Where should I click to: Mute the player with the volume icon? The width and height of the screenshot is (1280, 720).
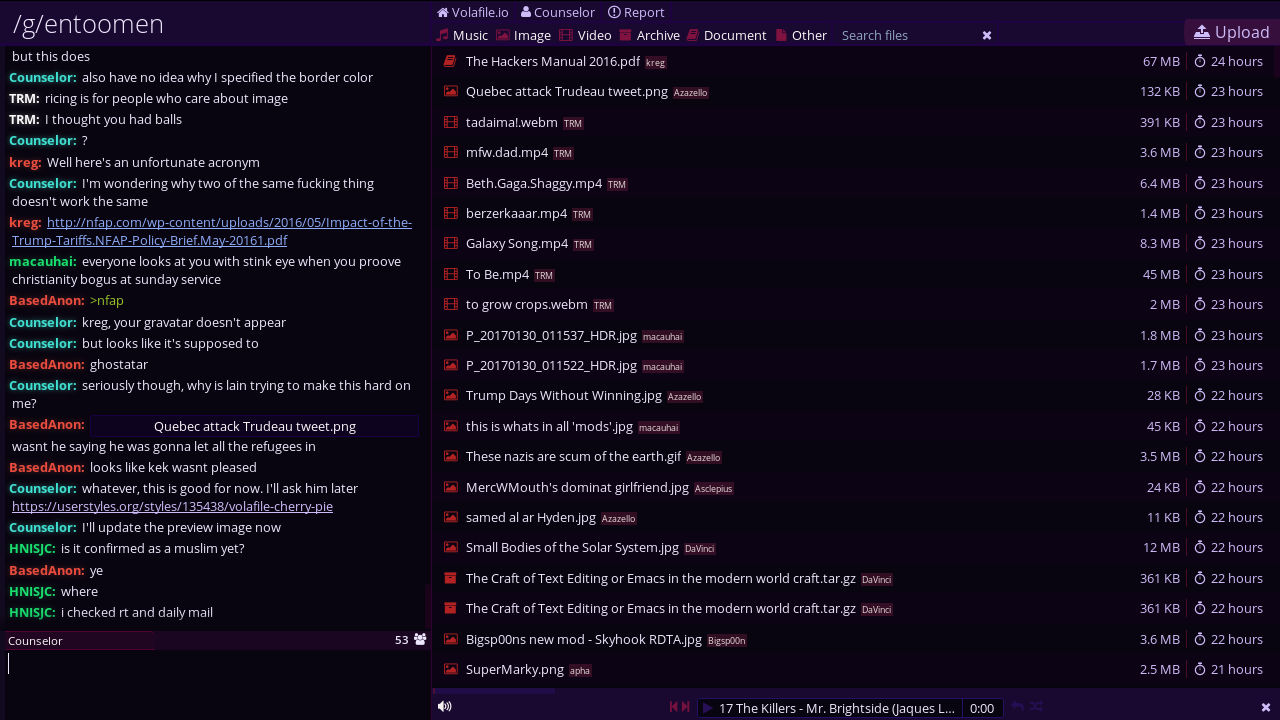tap(445, 707)
